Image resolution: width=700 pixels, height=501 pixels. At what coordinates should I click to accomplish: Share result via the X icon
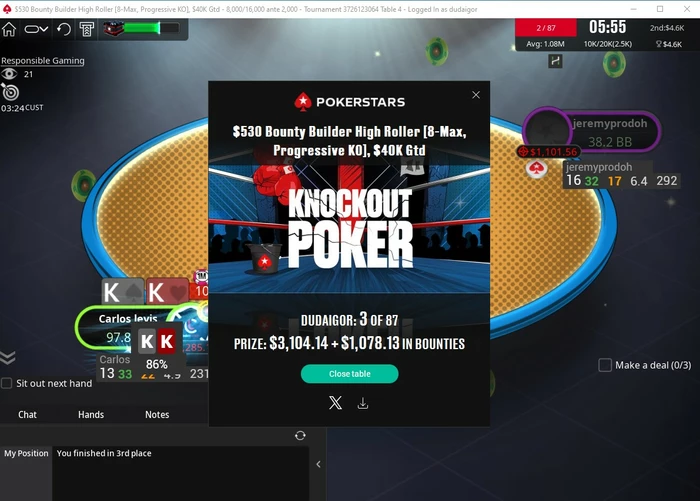(x=335, y=403)
